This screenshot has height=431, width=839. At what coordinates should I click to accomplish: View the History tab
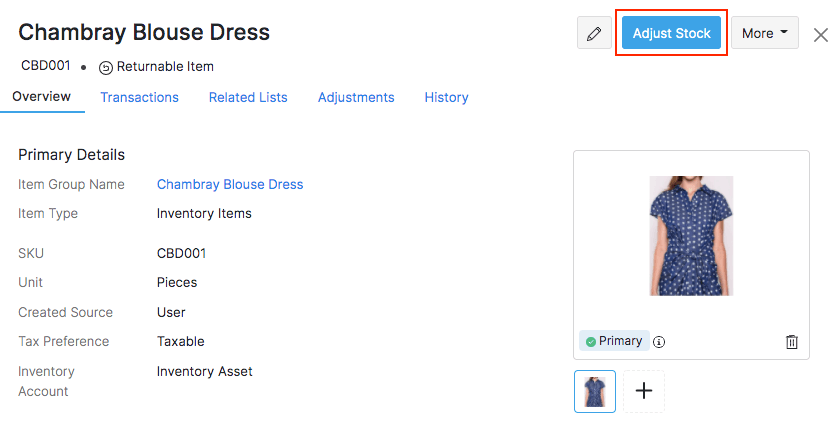[446, 97]
